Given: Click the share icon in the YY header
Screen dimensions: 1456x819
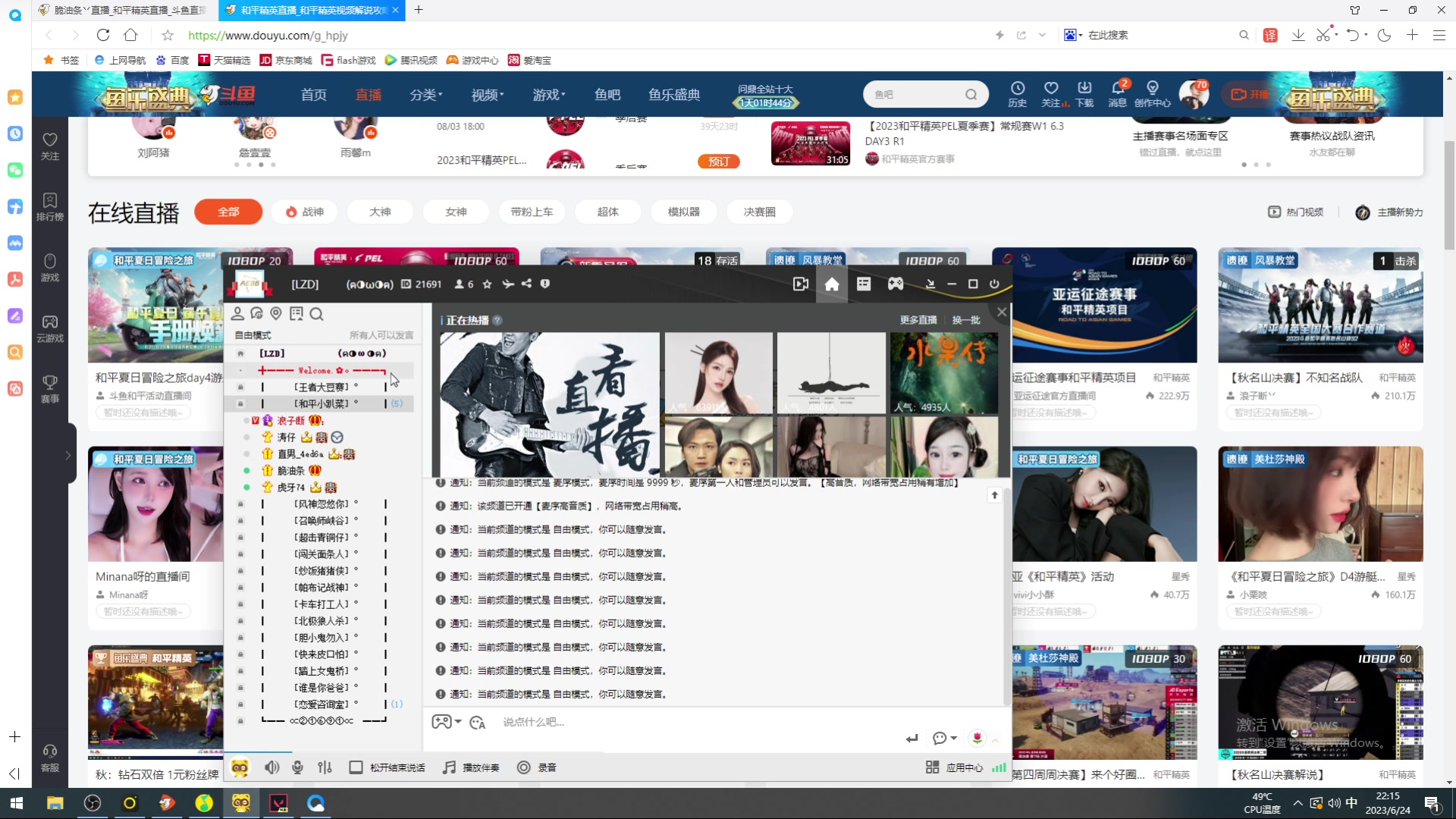Looking at the screenshot, I should pyautogui.click(x=526, y=284).
